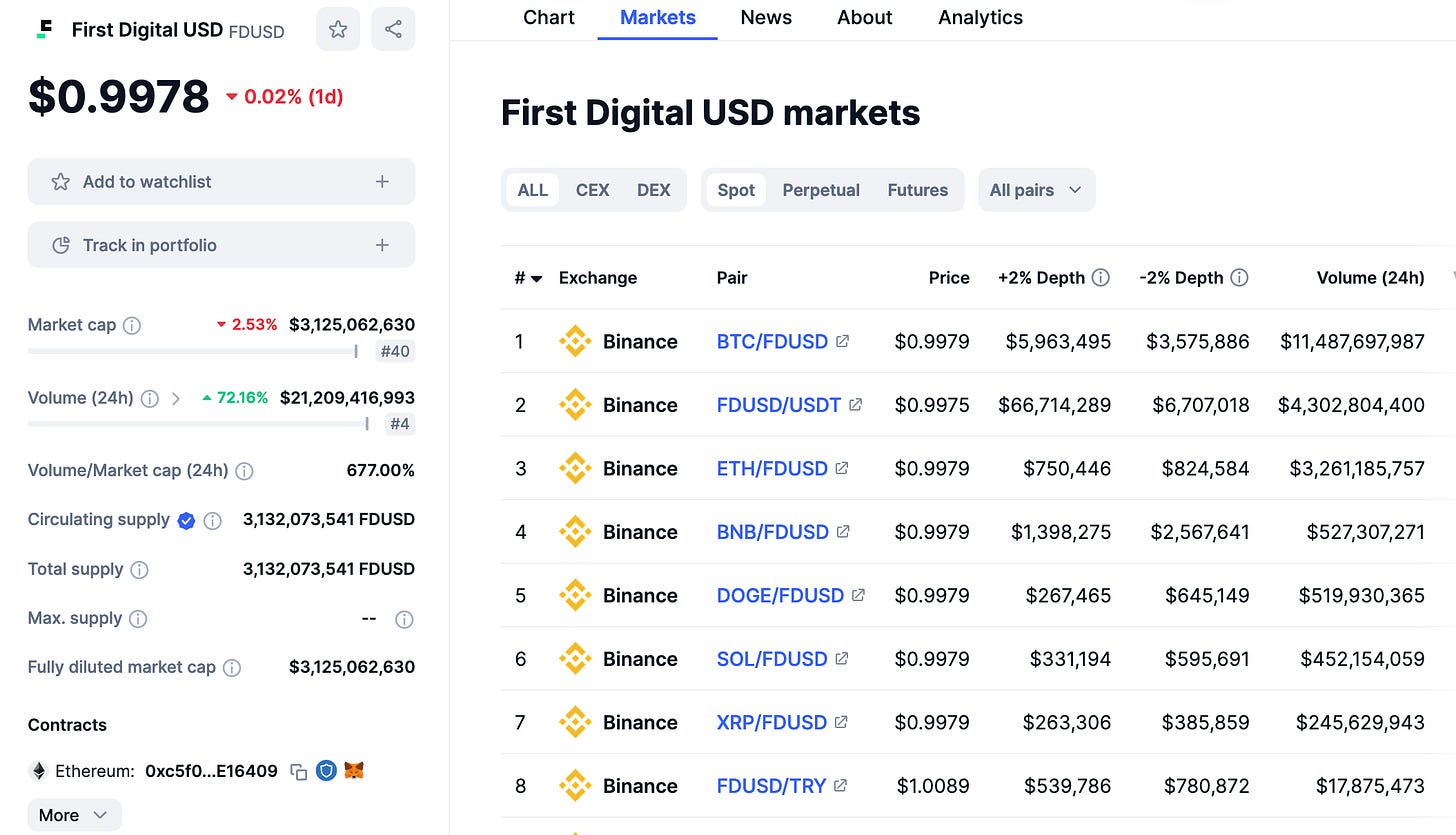Screen dimensions: 1456x835
Task: Switch to the News tab
Action: click(x=766, y=18)
